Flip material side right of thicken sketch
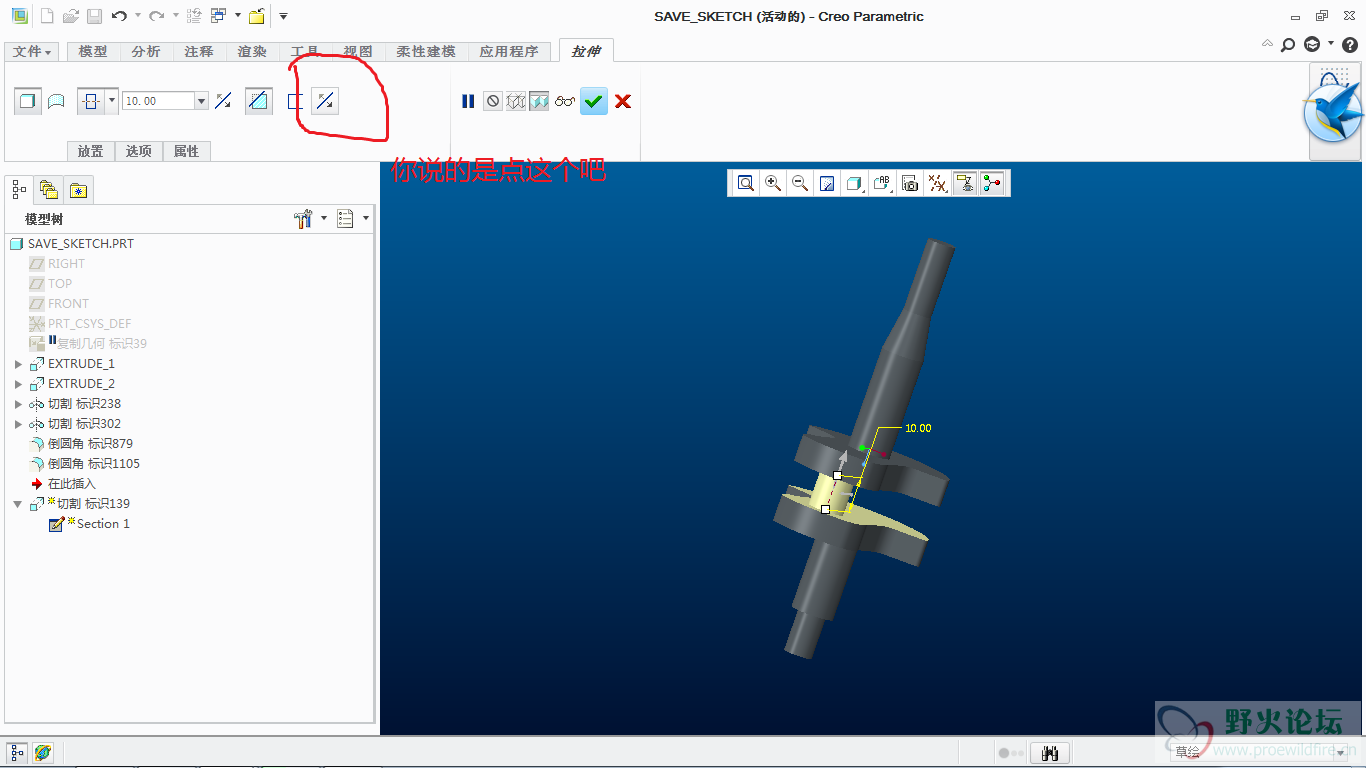The image size is (1366, 768). tap(326, 101)
